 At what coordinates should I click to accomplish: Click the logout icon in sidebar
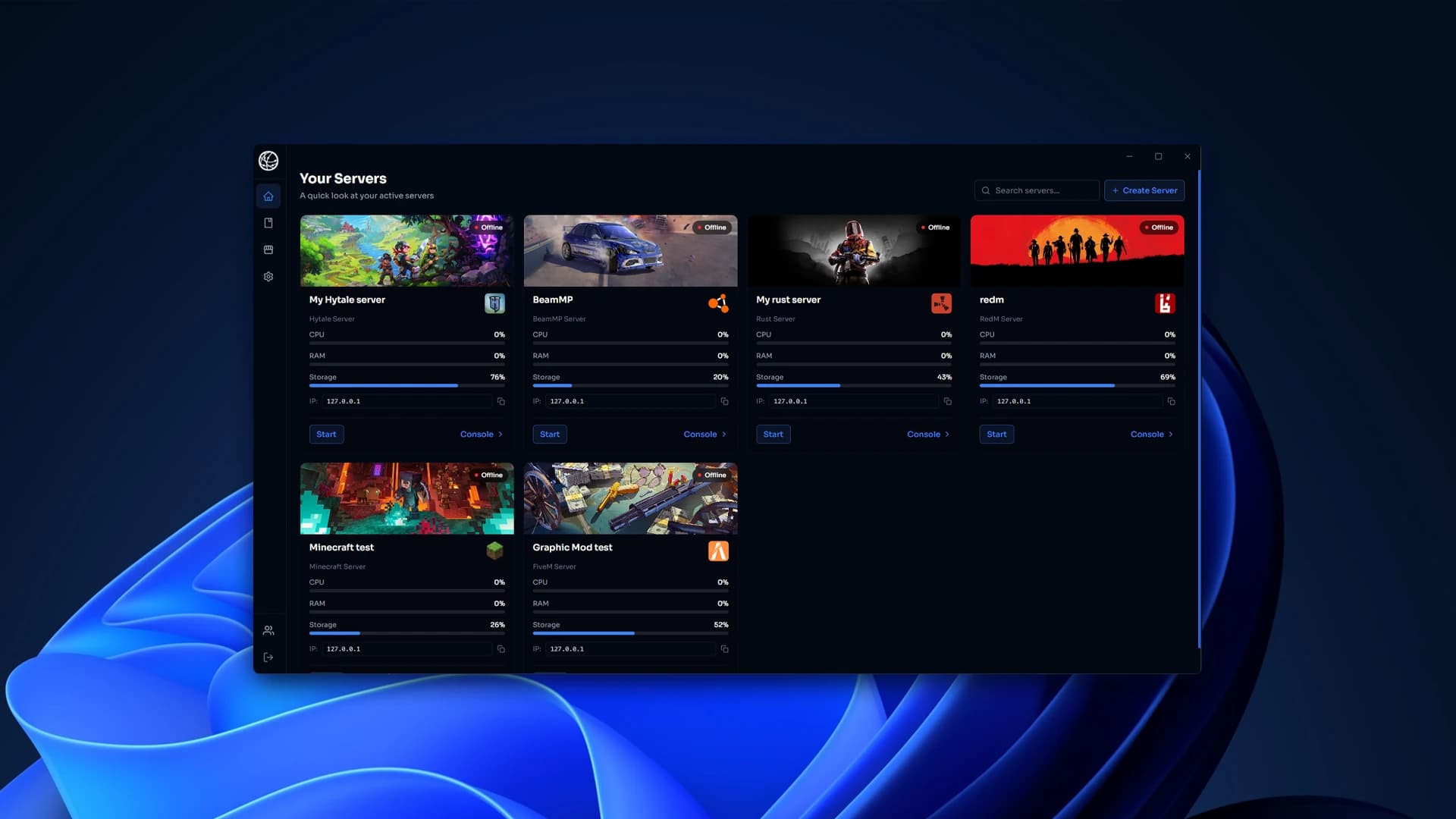click(x=268, y=657)
